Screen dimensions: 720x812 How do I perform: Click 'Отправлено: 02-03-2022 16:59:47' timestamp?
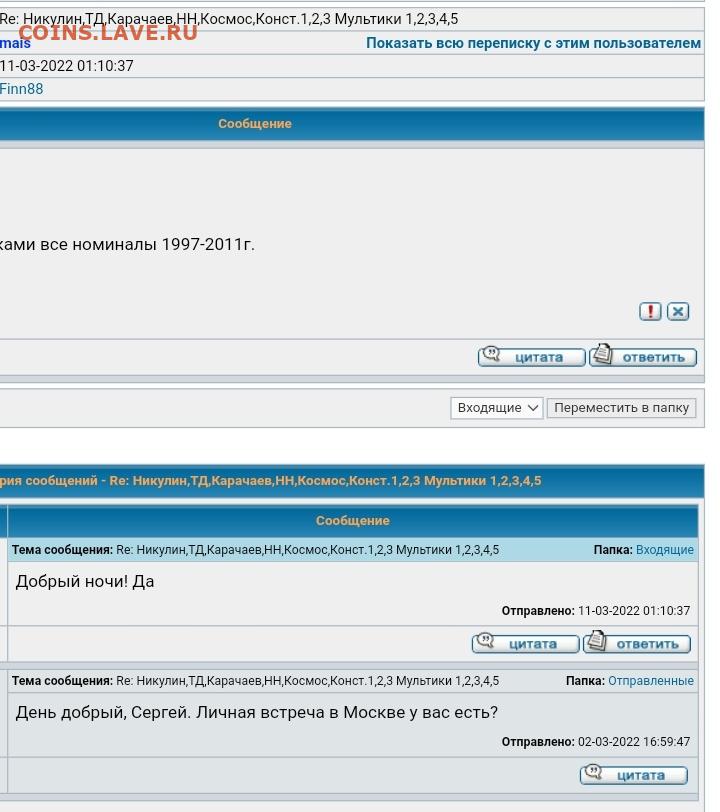pos(596,742)
